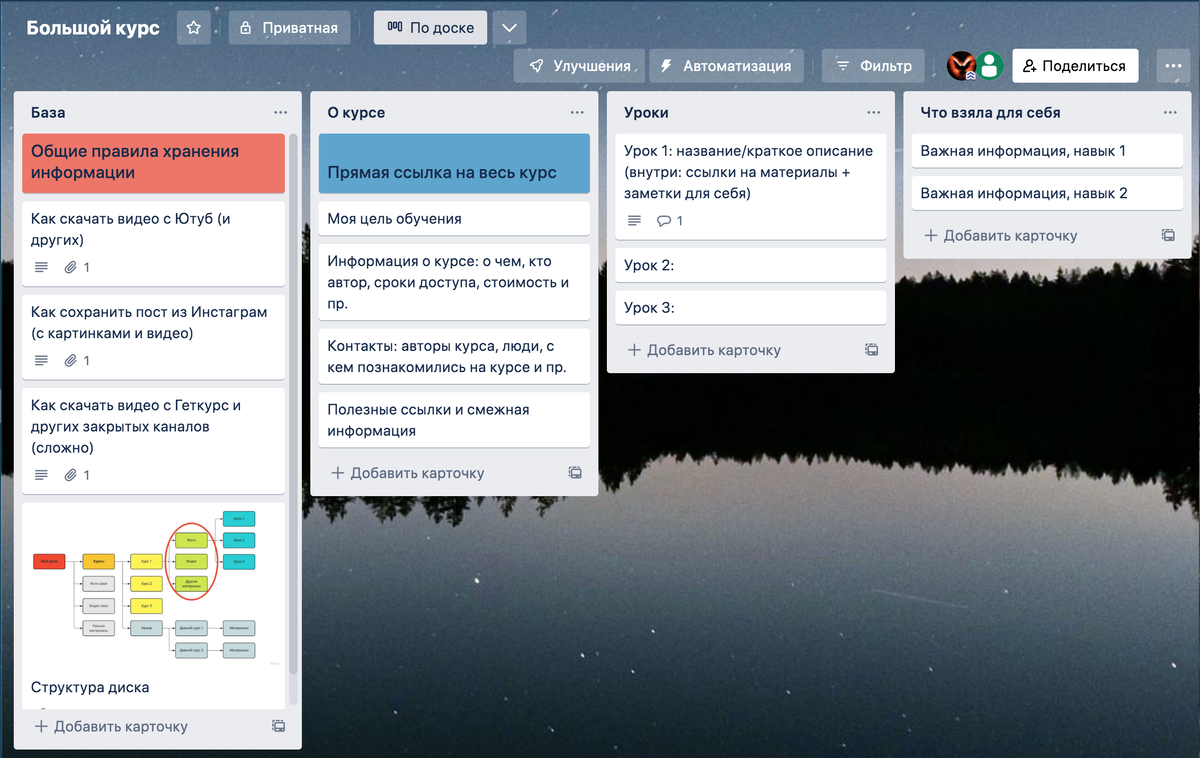Open the Фильтр panel
The height and width of the screenshot is (758, 1200).
pyautogui.click(x=873, y=66)
